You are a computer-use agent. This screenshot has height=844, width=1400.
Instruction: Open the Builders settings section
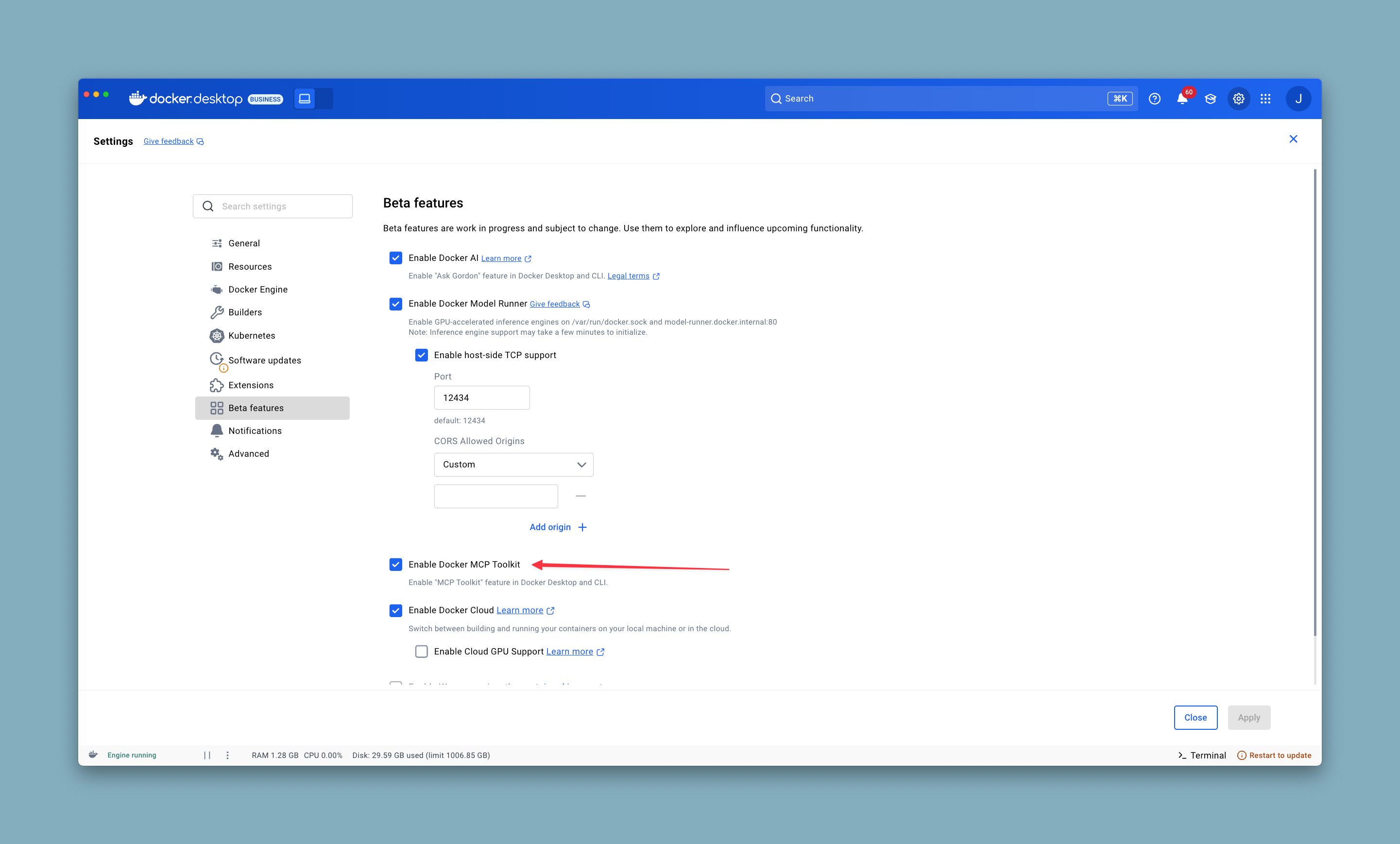(x=245, y=312)
